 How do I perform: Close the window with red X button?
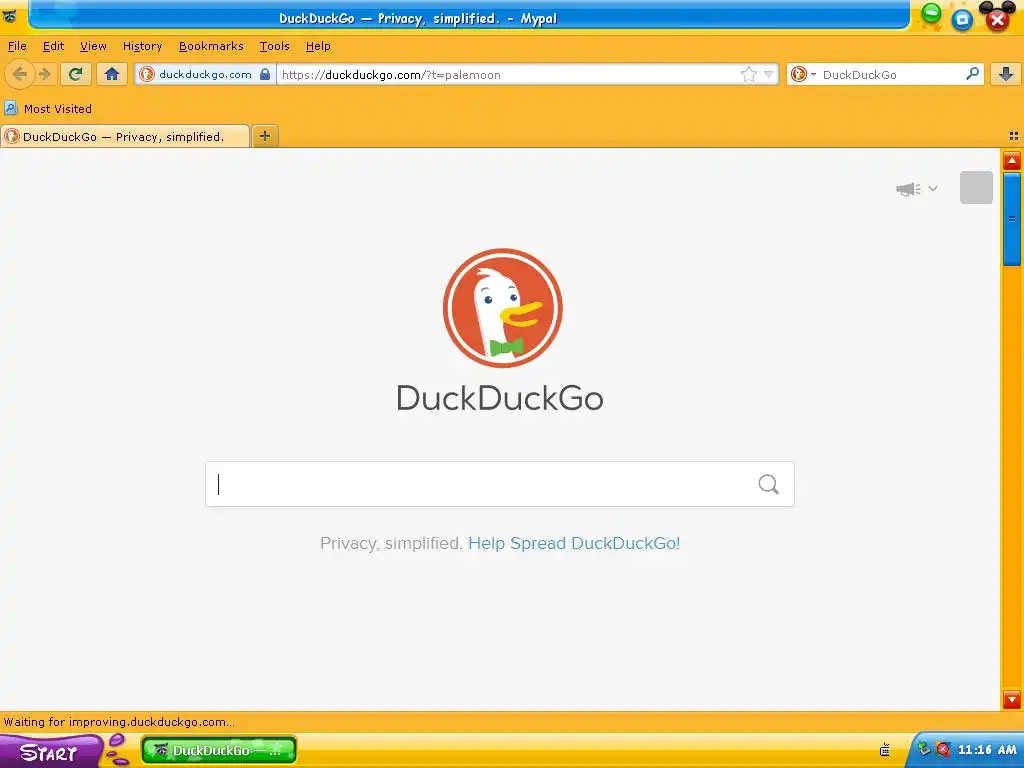pyautogui.click(x=997, y=20)
